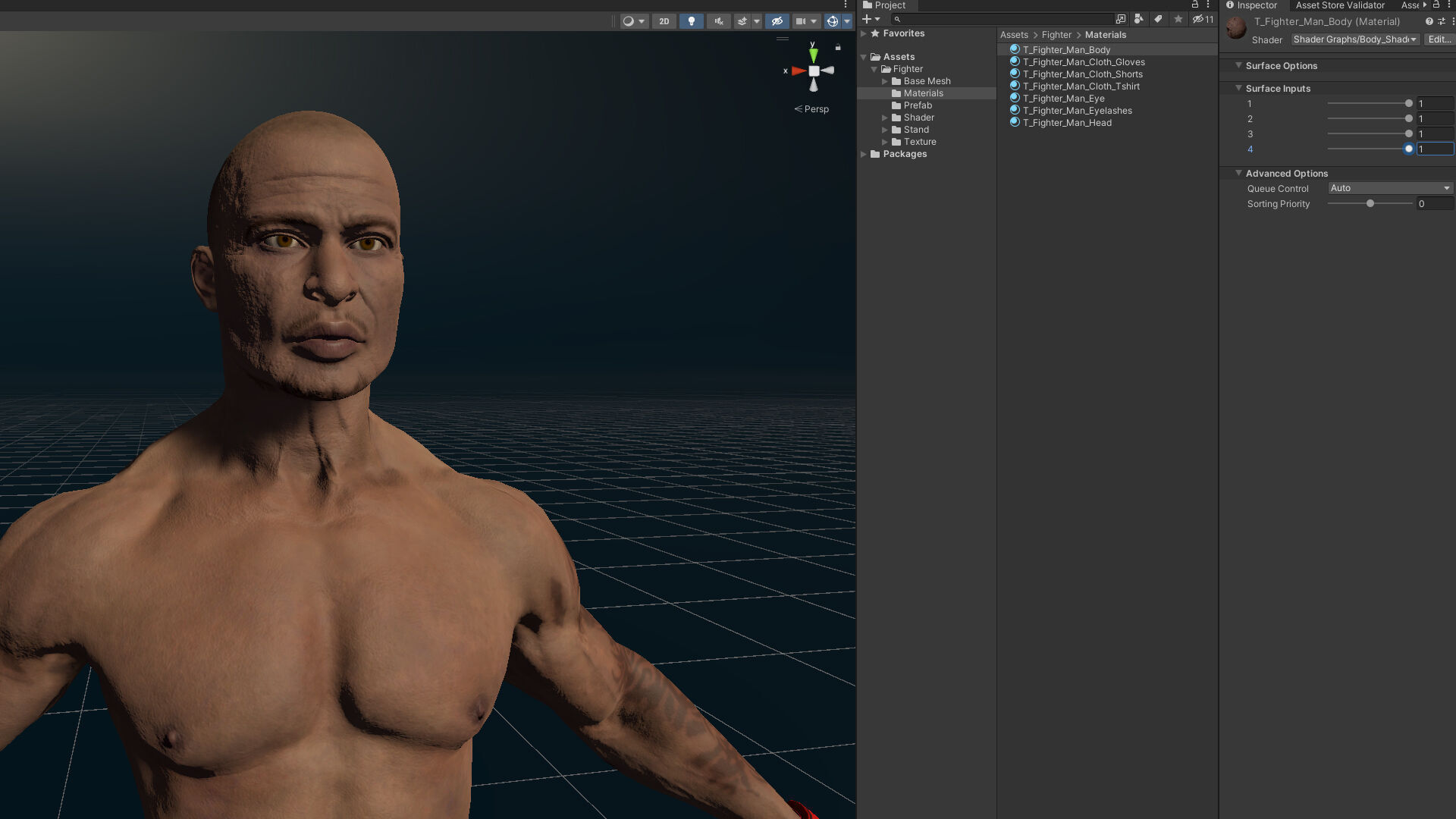Click the green Y axis cone on gizmo
1456x819 pixels.
[x=813, y=55]
